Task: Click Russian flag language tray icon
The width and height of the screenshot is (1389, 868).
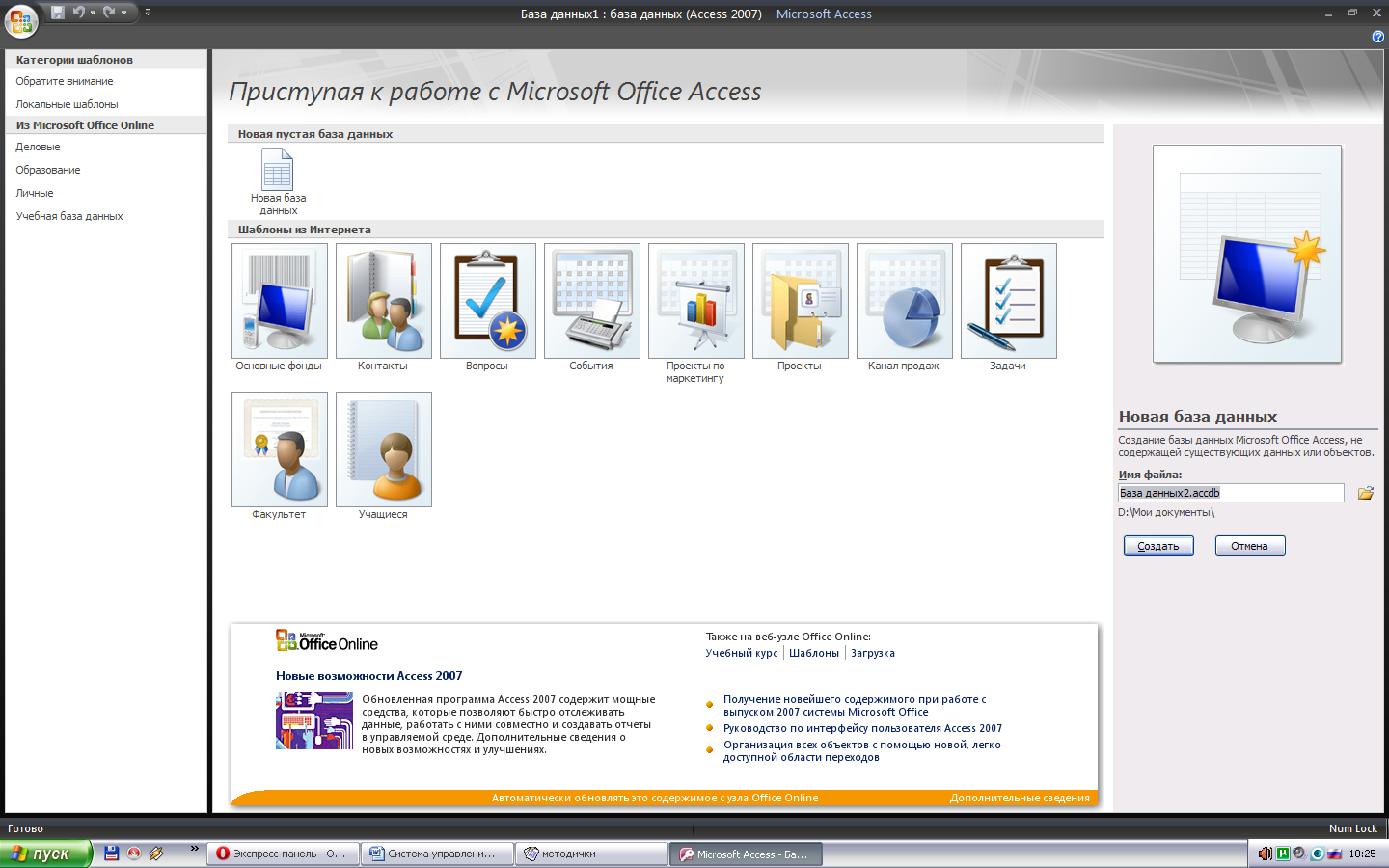Action: click(1335, 854)
